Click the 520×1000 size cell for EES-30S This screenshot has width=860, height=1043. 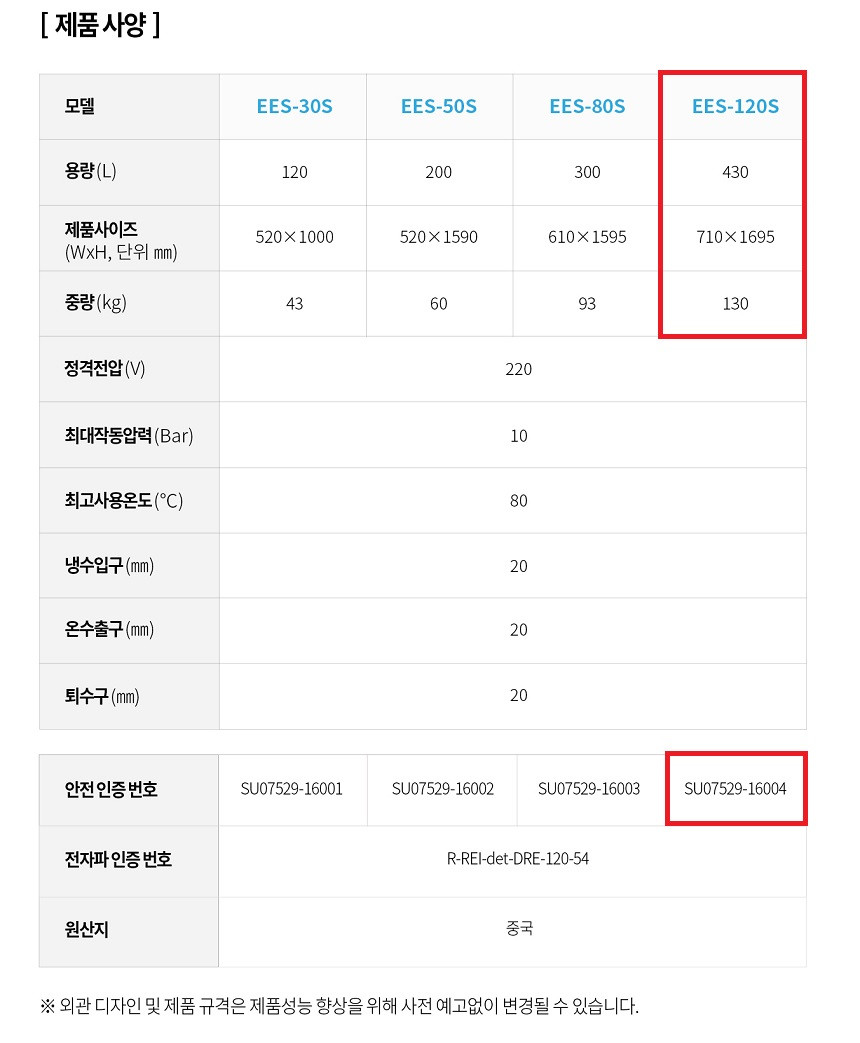(294, 237)
